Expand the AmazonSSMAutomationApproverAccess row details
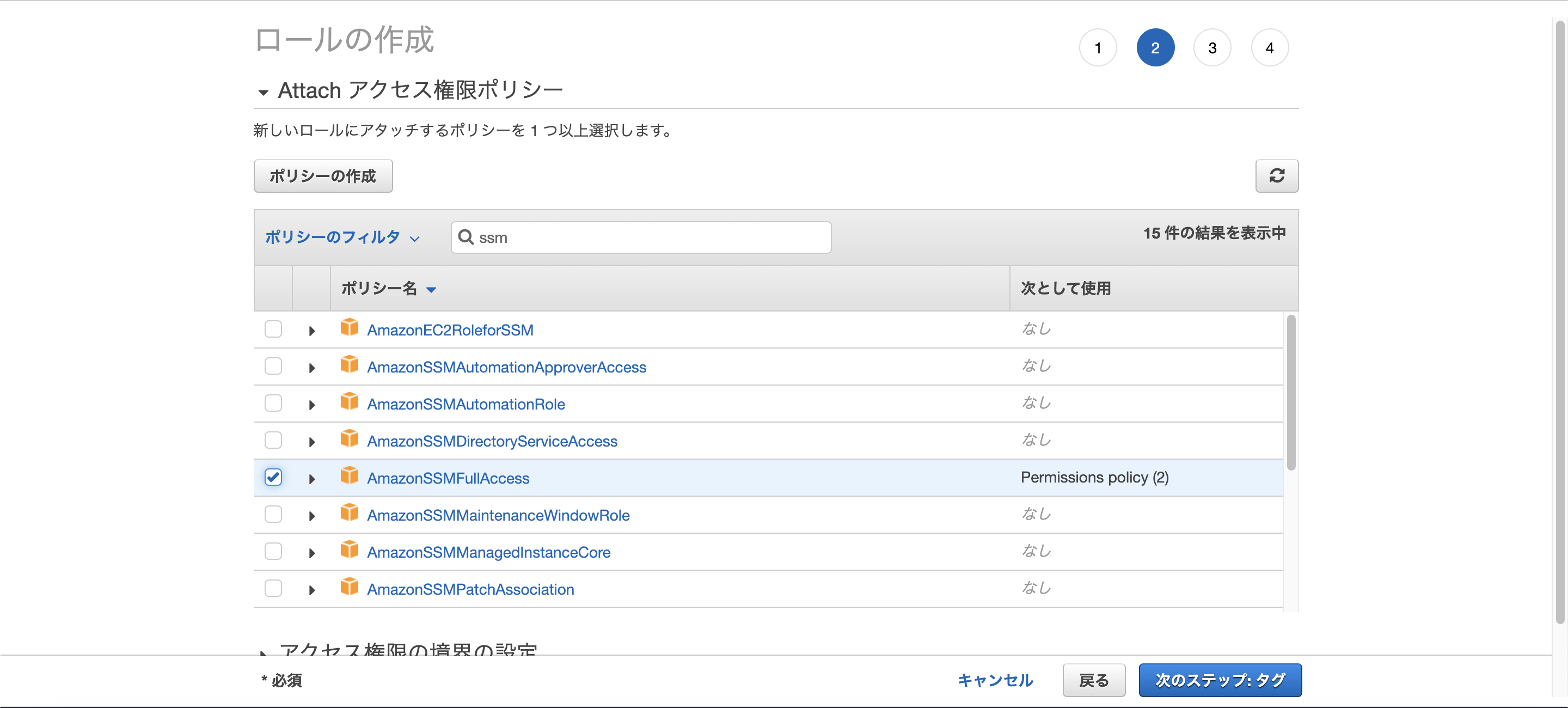 point(311,368)
